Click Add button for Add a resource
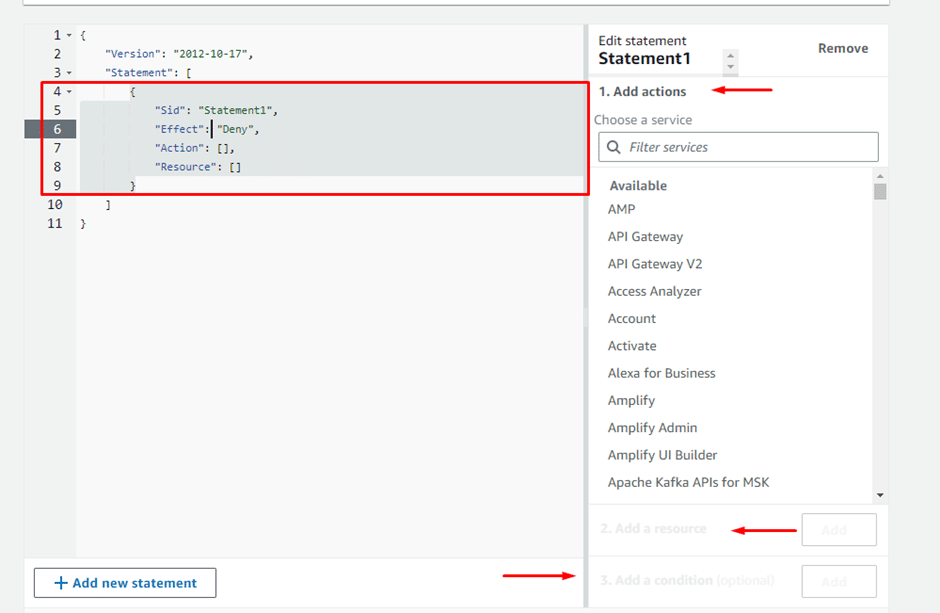This screenshot has height=613, width=940. coord(838,530)
